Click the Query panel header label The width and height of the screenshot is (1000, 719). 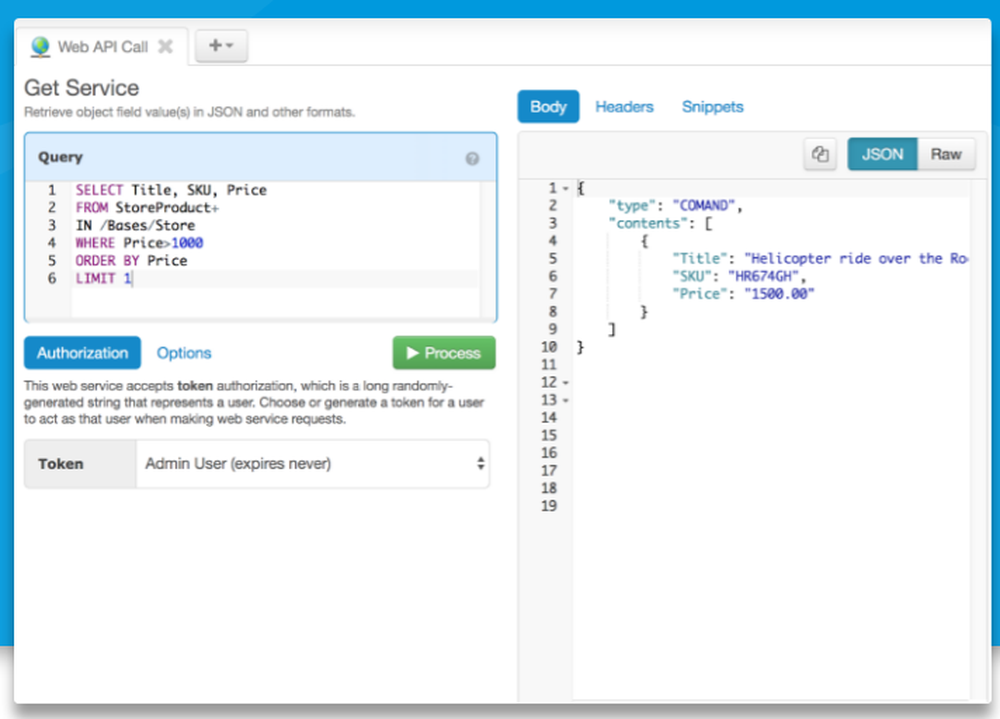[61, 157]
